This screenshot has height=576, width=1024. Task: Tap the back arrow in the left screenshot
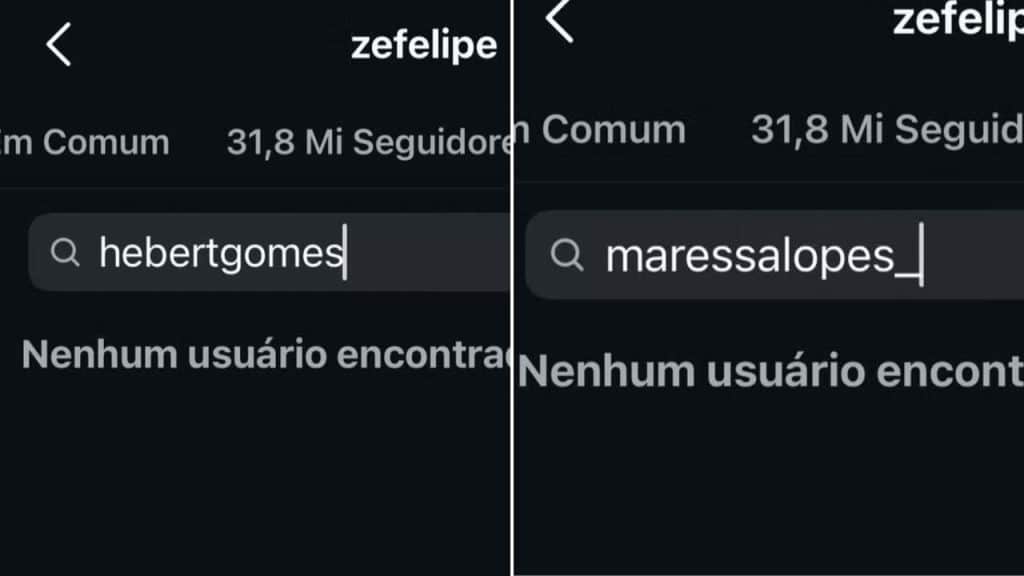pos(59,45)
